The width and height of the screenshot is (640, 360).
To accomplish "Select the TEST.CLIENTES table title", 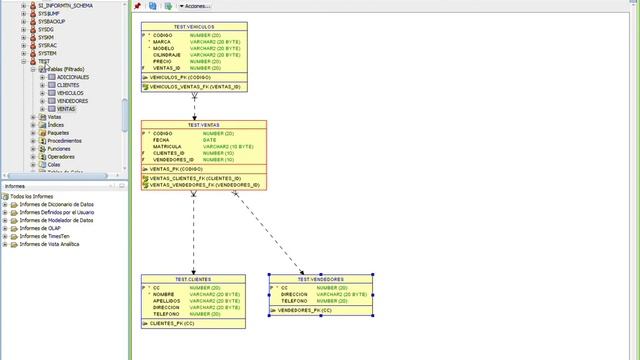I will click(193, 279).
